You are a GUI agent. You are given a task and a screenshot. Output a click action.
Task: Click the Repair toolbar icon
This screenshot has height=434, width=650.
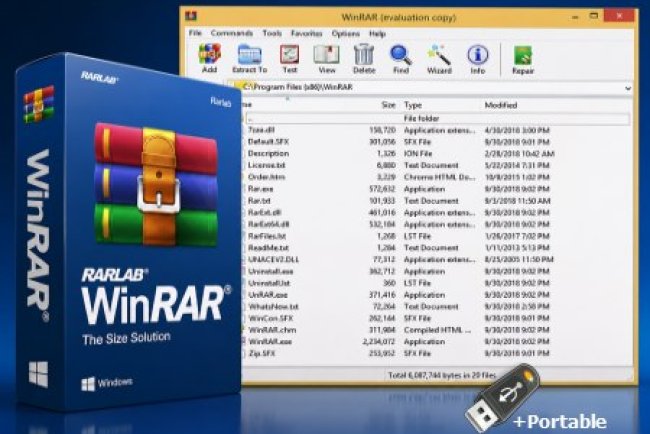523,59
